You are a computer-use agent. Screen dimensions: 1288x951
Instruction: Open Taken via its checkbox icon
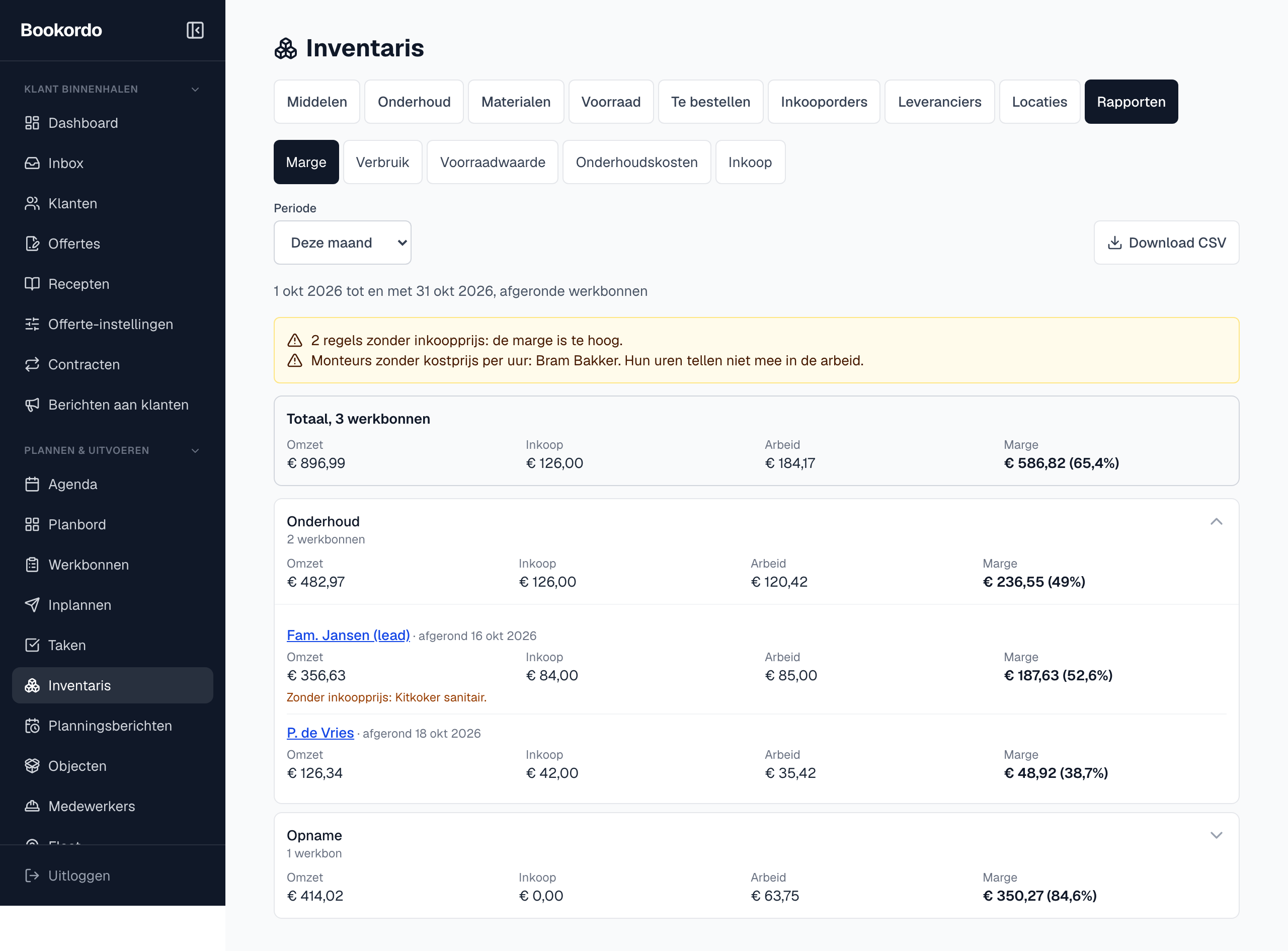32,645
